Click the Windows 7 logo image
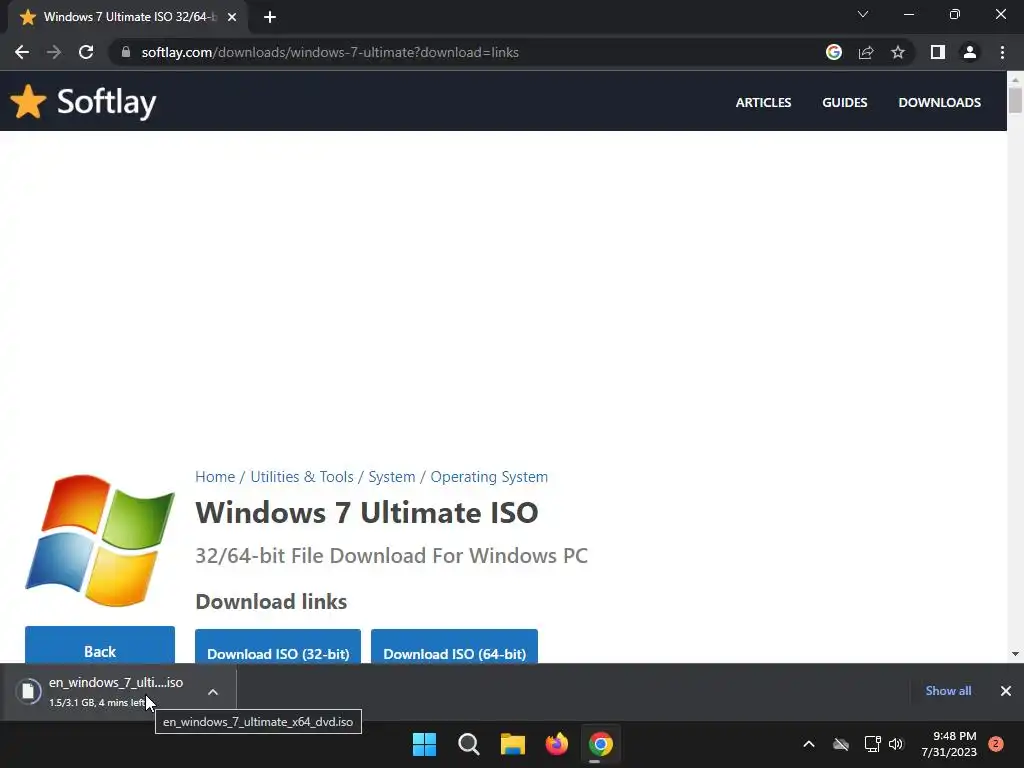The width and height of the screenshot is (1024, 768). tap(100, 540)
